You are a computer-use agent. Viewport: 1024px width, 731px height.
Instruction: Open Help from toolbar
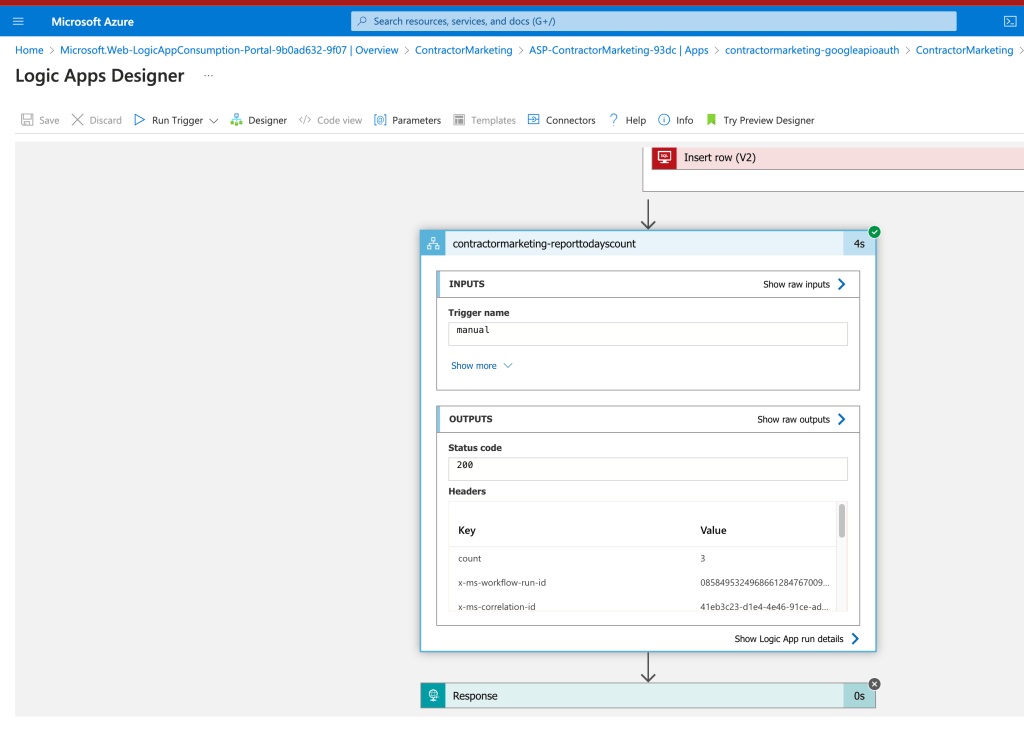tap(627, 120)
